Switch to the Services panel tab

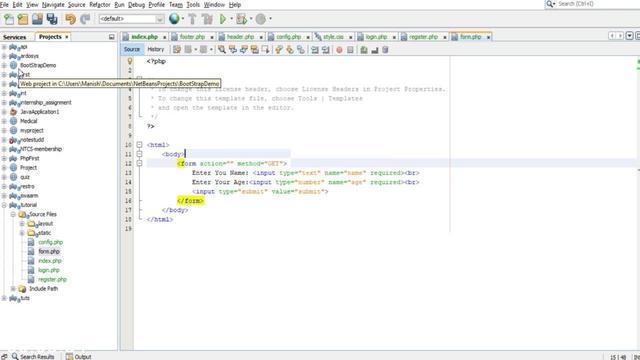[15, 37]
